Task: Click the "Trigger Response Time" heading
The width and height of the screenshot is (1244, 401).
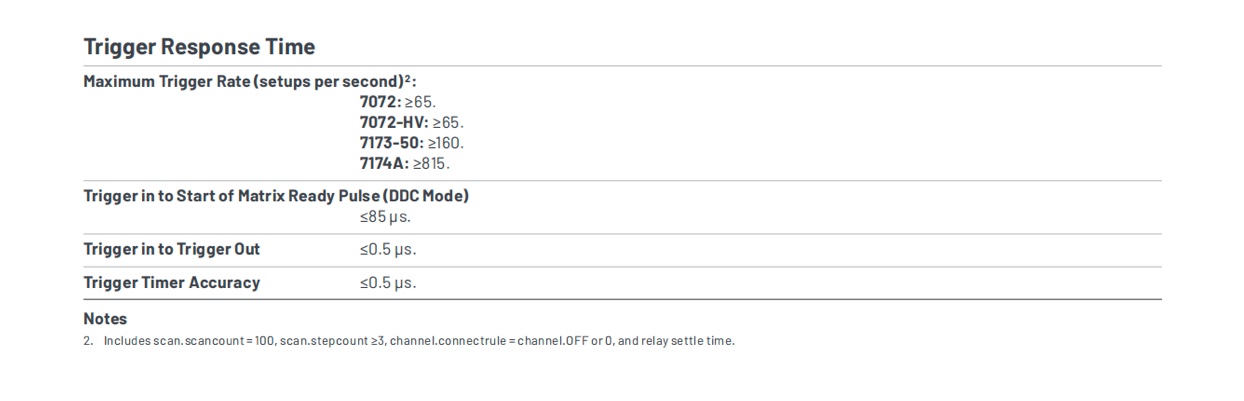Action: click(199, 47)
